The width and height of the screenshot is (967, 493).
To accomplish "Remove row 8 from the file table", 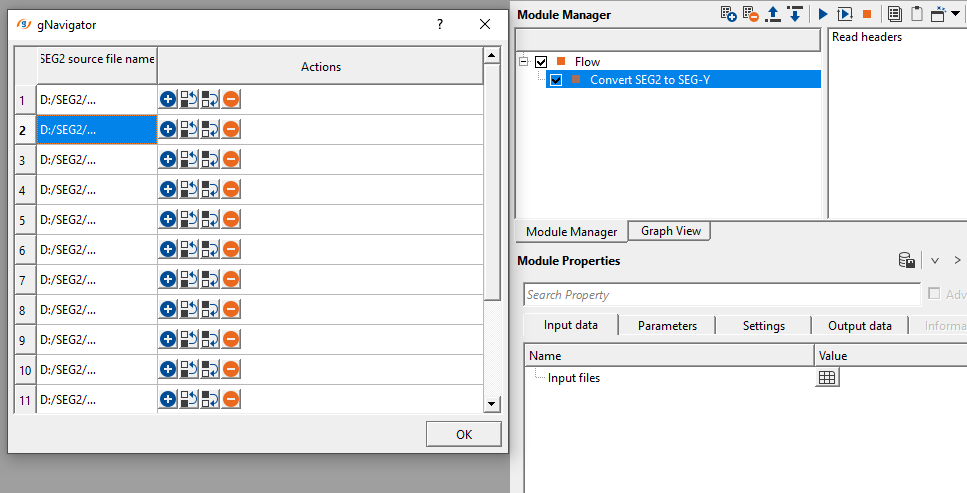I will point(231,309).
